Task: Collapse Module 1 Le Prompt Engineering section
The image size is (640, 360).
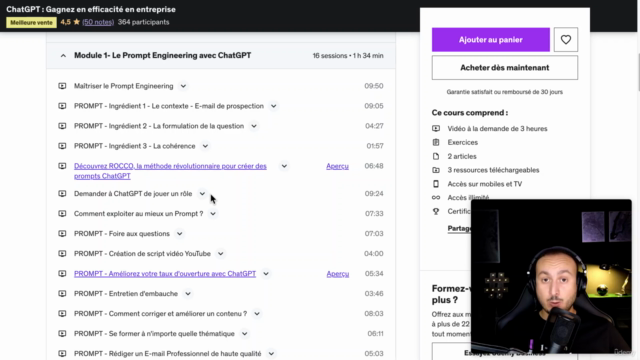Action: click(63, 56)
